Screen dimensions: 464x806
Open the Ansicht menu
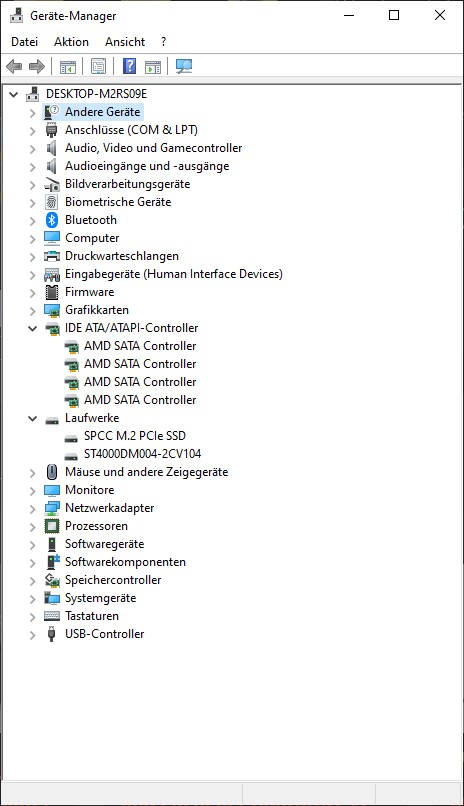point(125,42)
